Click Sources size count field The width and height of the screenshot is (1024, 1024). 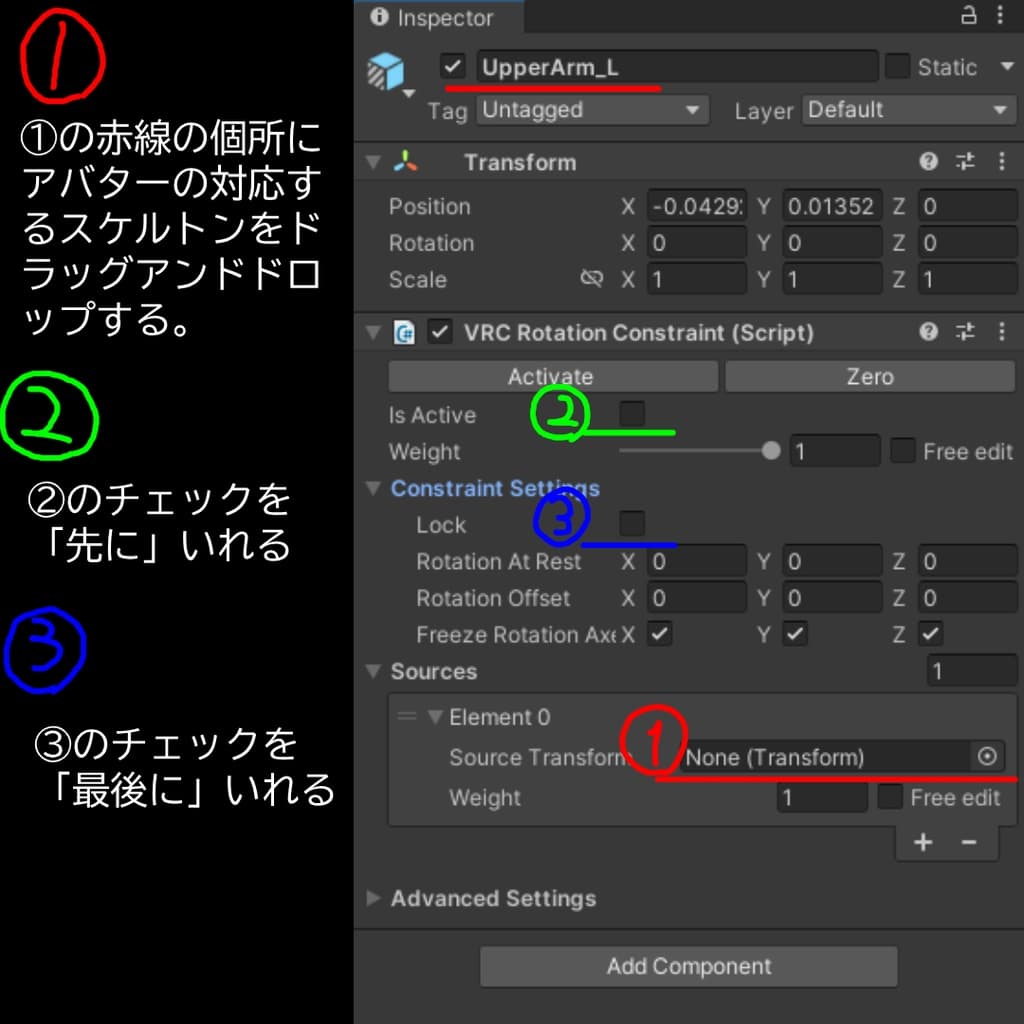[x=972, y=671]
